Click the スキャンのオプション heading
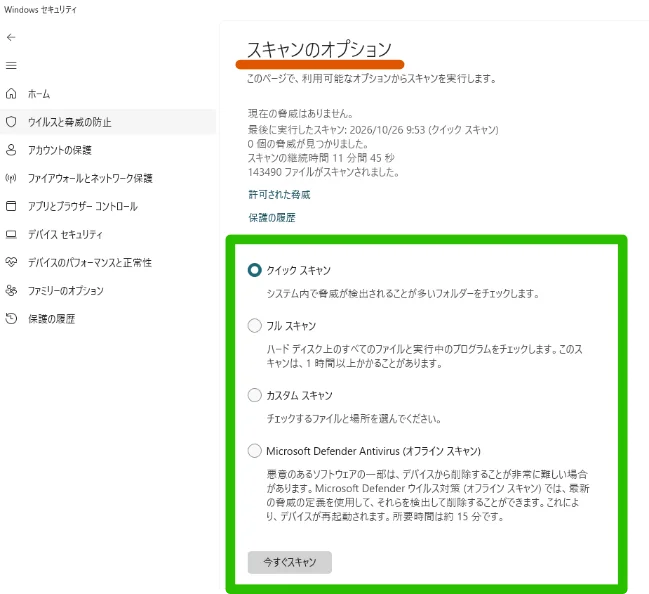The image size is (649, 594). 319,49
